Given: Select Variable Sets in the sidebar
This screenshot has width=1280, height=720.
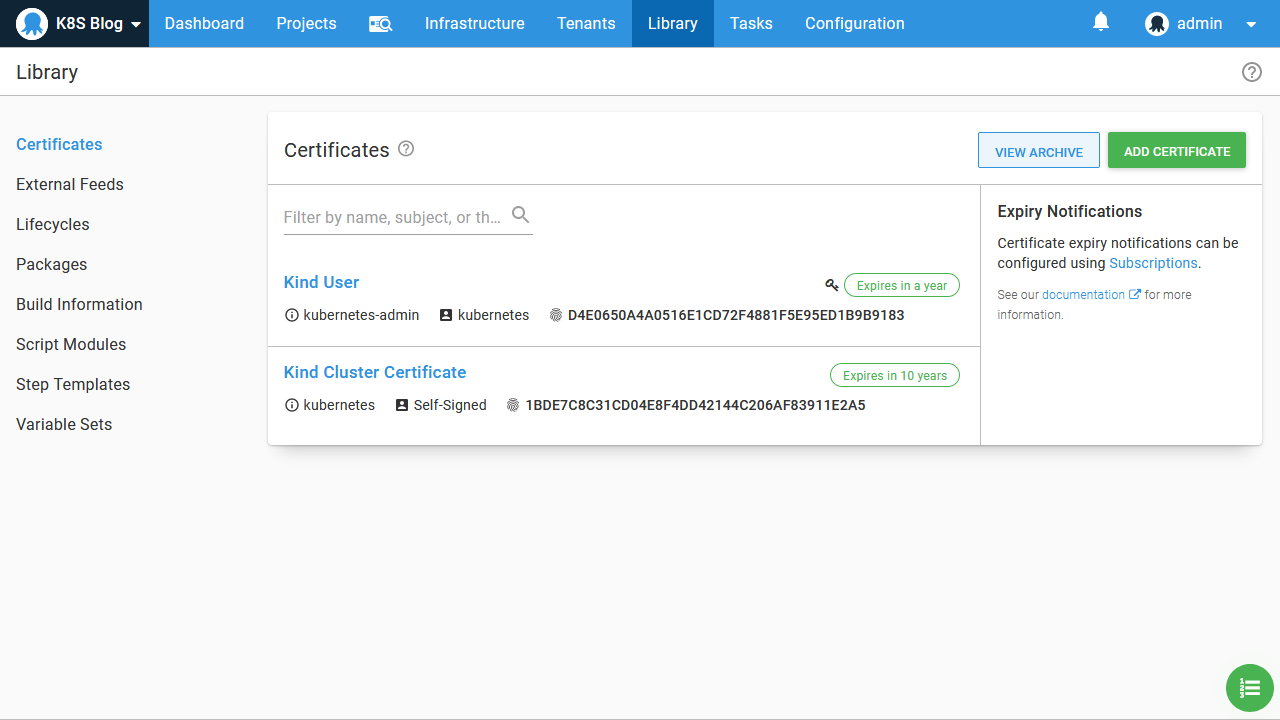Looking at the screenshot, I should tap(64, 424).
